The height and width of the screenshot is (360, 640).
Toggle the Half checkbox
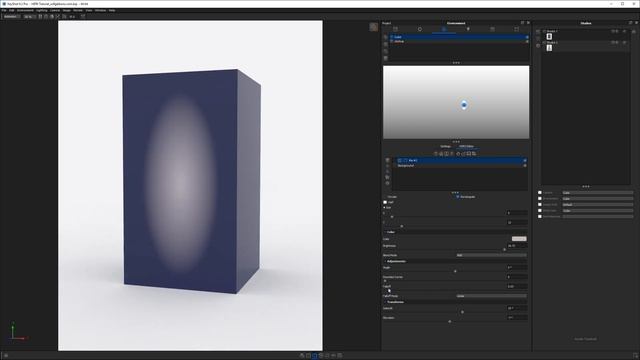pyautogui.click(x=385, y=202)
